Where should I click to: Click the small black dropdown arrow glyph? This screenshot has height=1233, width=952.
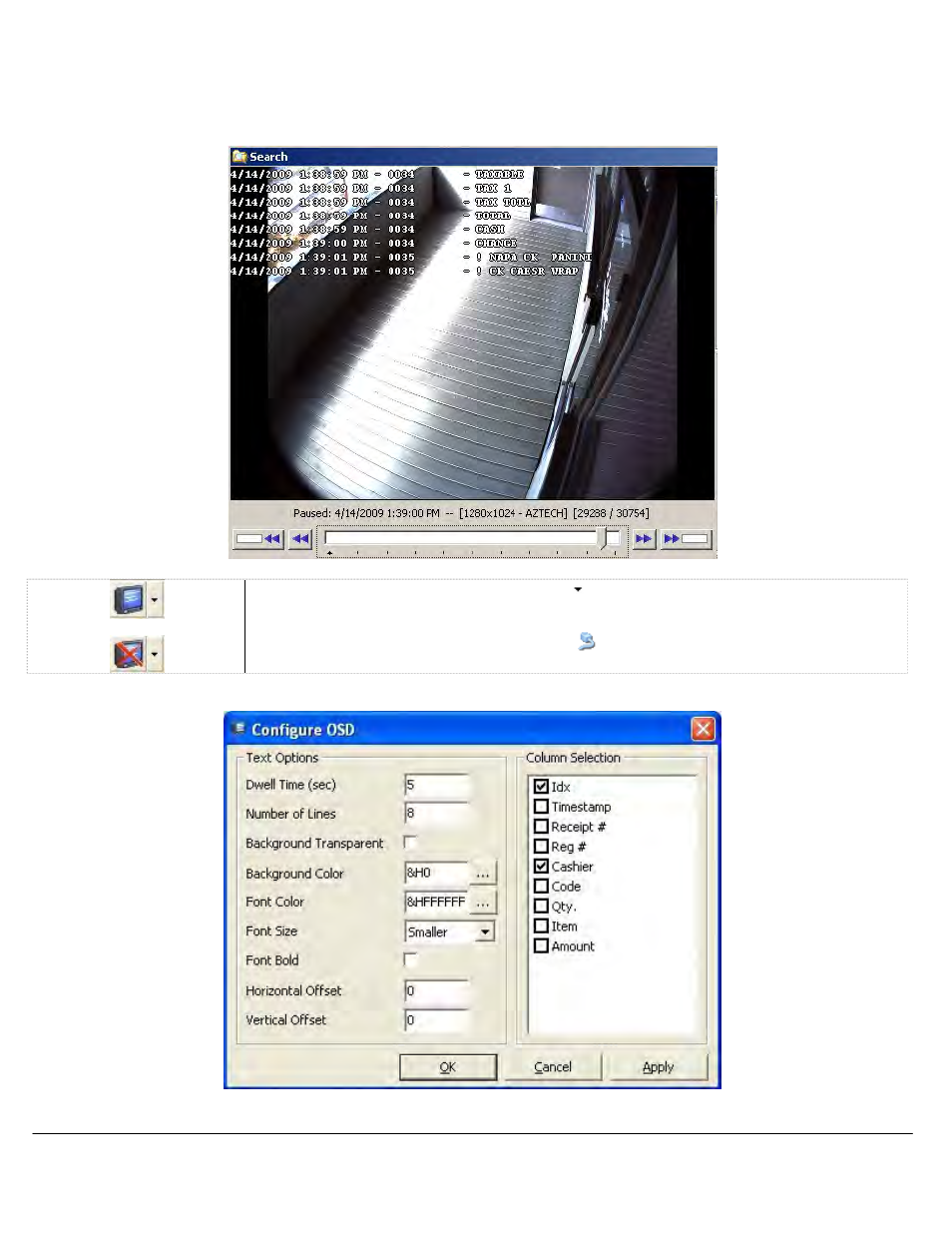[578, 590]
